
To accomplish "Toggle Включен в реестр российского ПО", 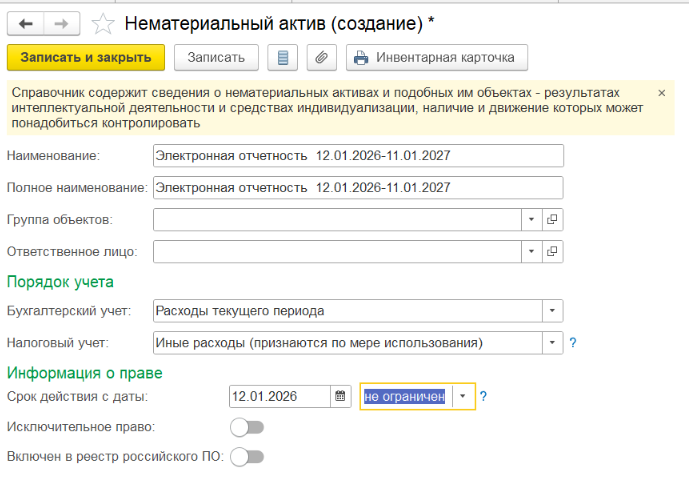I will click(246, 457).
